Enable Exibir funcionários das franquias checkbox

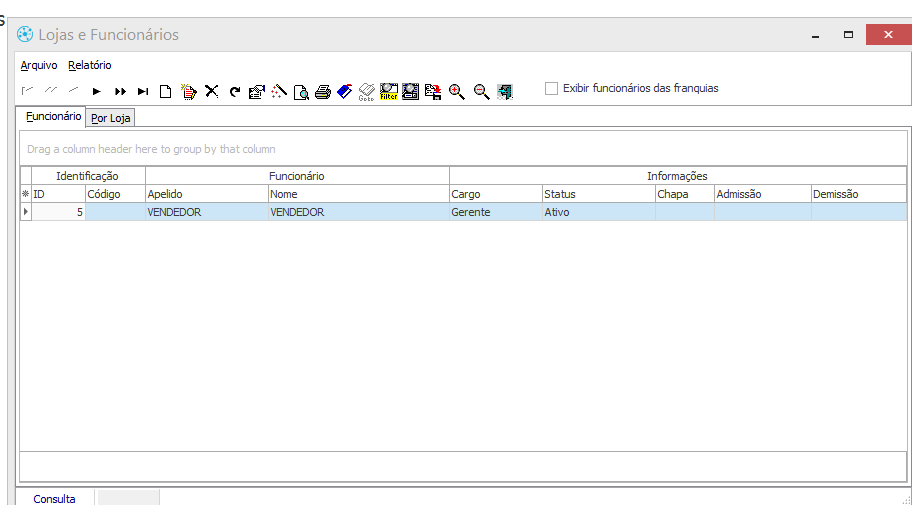pos(551,88)
